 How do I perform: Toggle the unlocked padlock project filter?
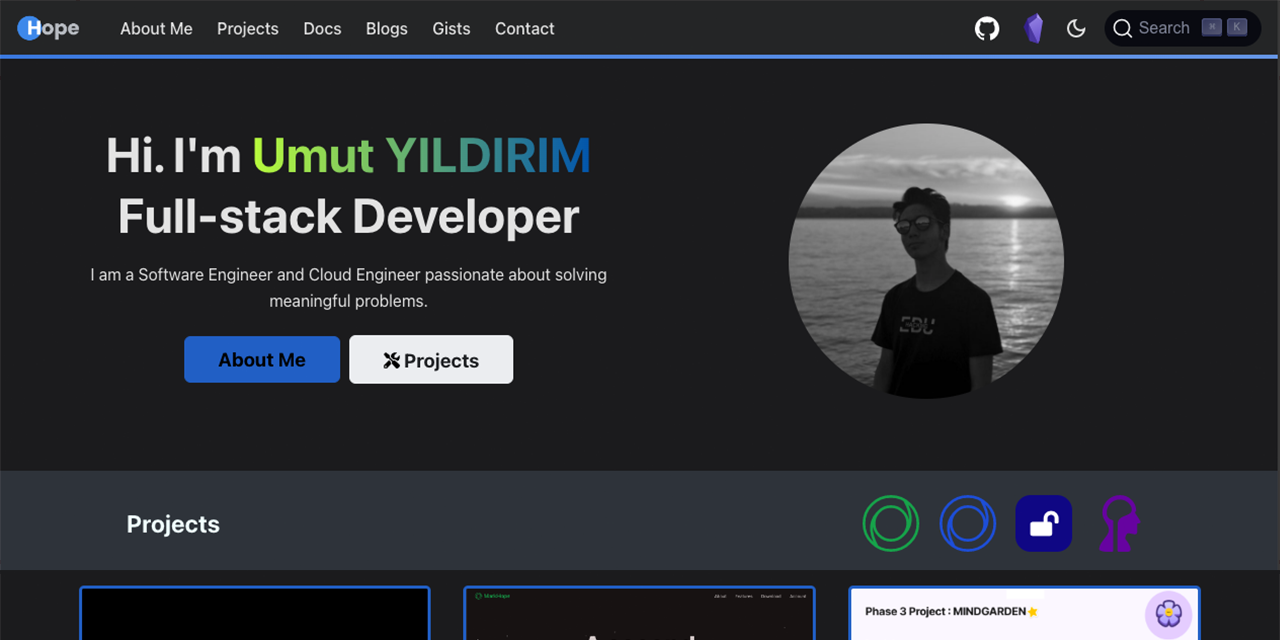click(x=1043, y=523)
